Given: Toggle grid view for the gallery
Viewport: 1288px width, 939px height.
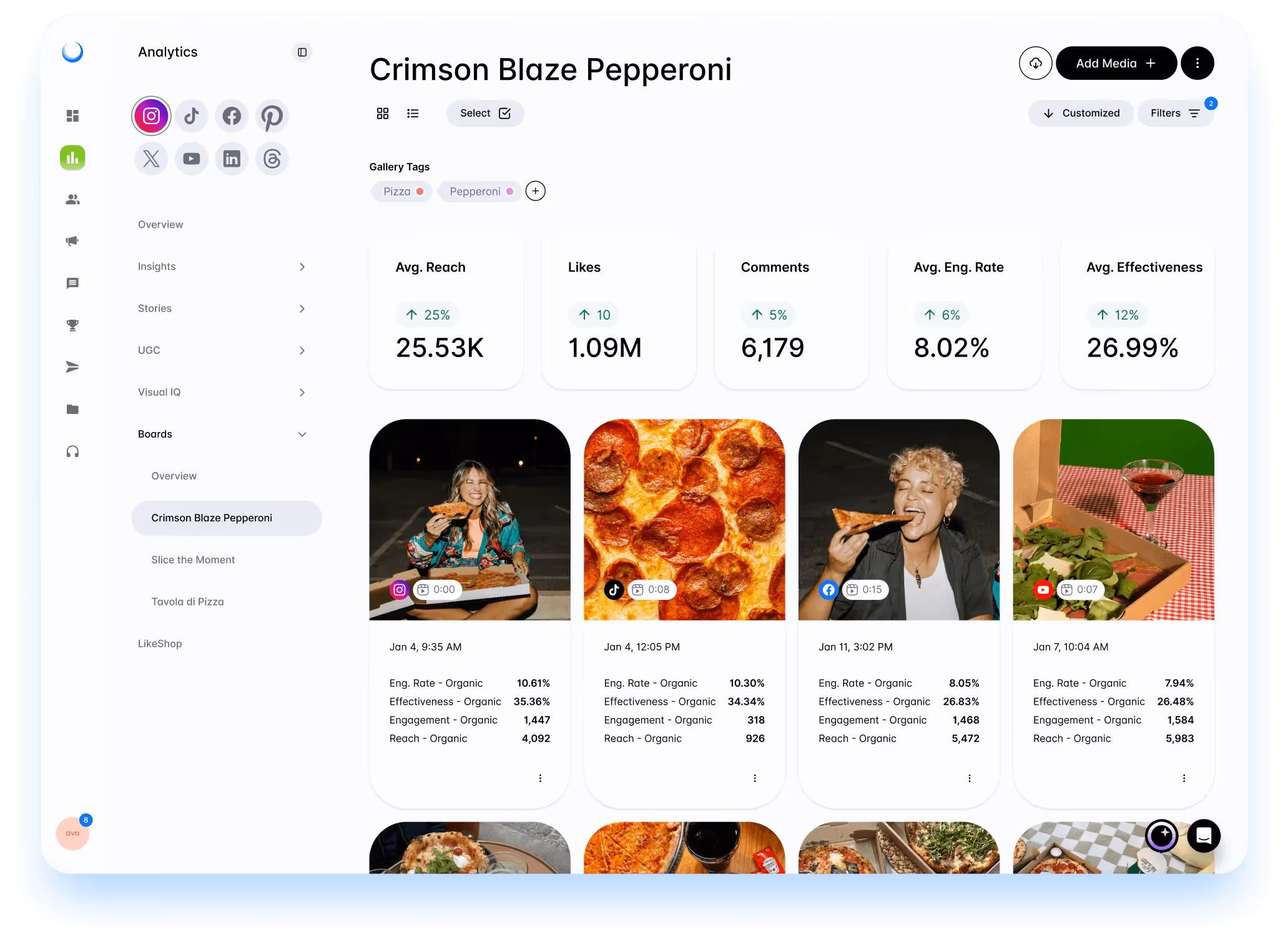Looking at the screenshot, I should (383, 113).
